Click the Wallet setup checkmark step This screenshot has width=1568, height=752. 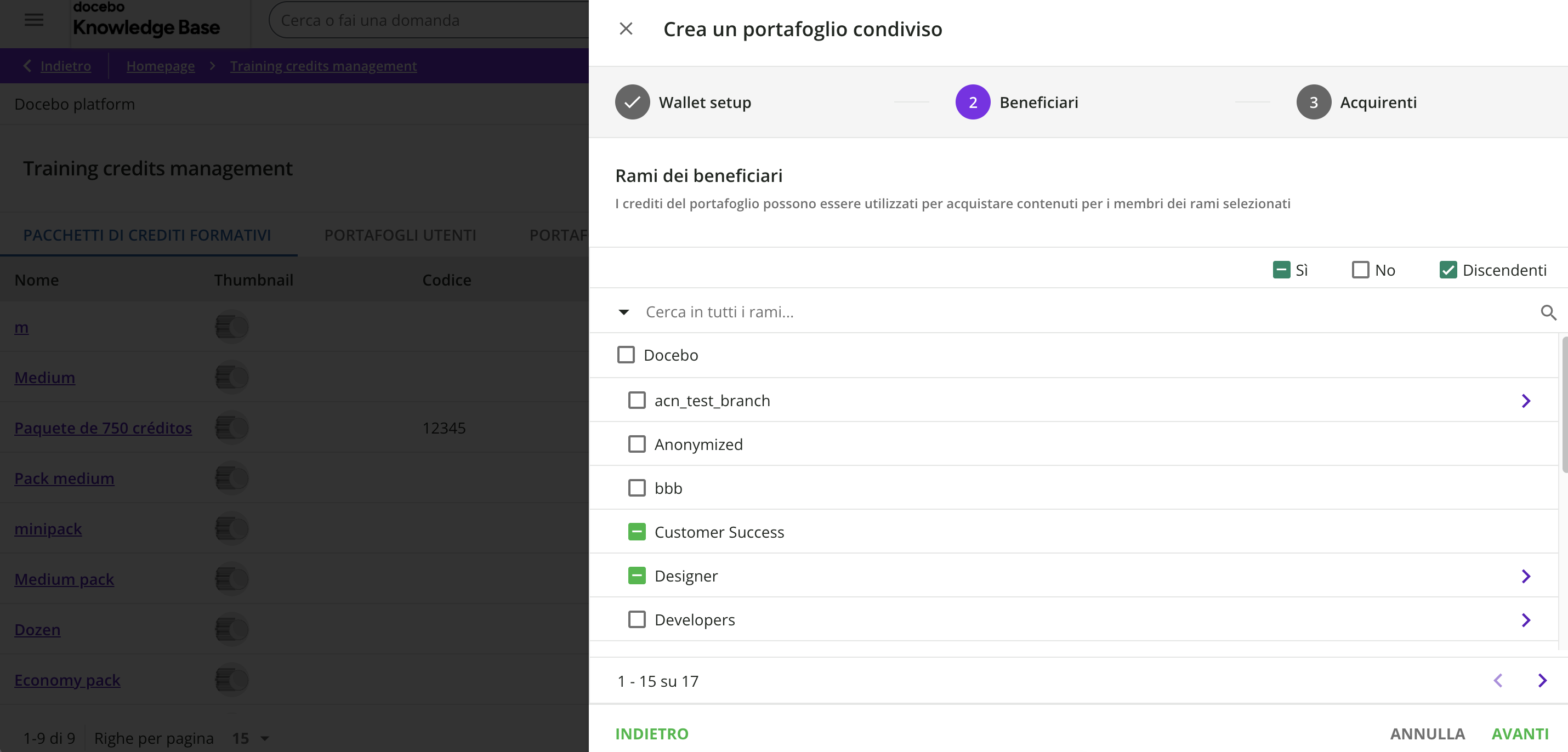(632, 102)
